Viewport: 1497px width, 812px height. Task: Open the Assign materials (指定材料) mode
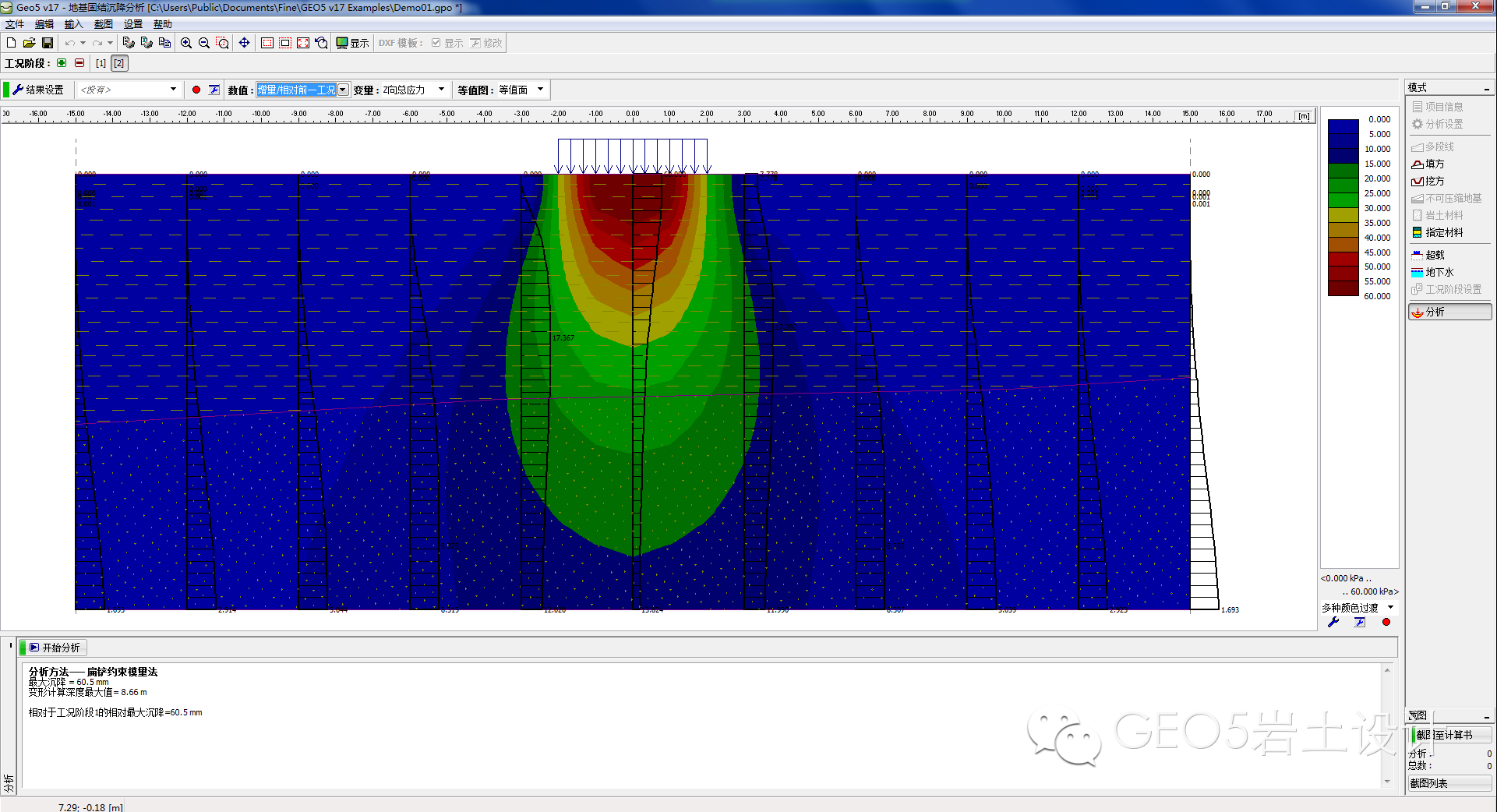click(x=1438, y=232)
